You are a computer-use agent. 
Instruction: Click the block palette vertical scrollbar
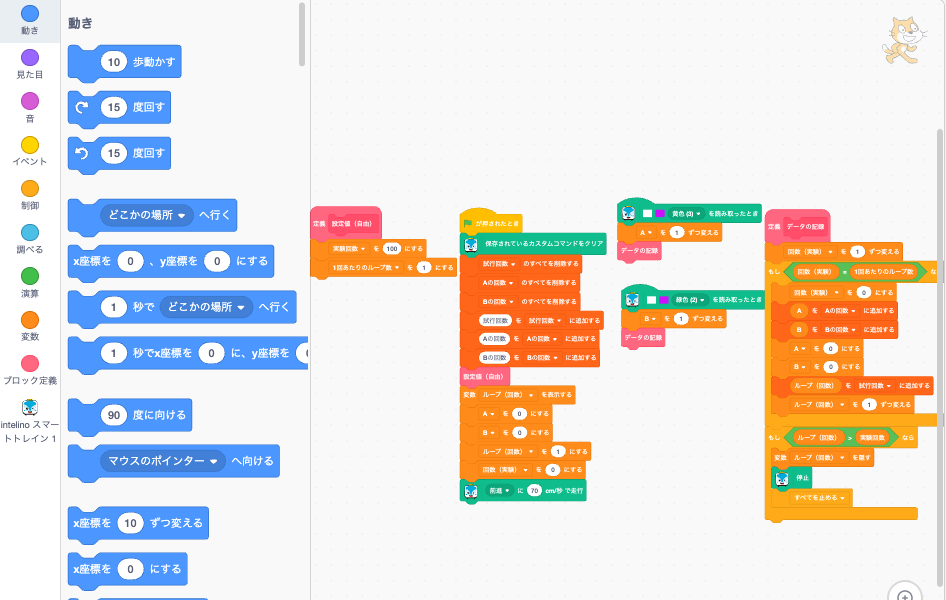(302, 34)
